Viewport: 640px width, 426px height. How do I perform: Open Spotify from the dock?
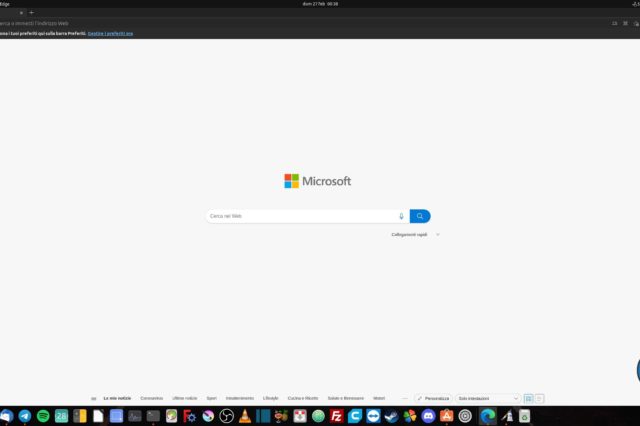click(x=43, y=416)
